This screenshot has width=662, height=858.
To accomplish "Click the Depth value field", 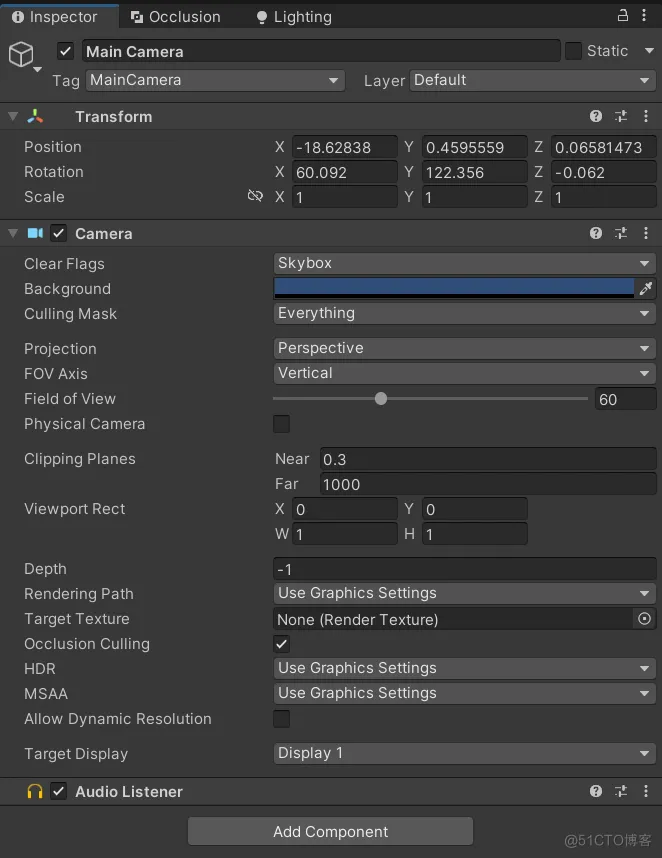I will pyautogui.click(x=464, y=569).
